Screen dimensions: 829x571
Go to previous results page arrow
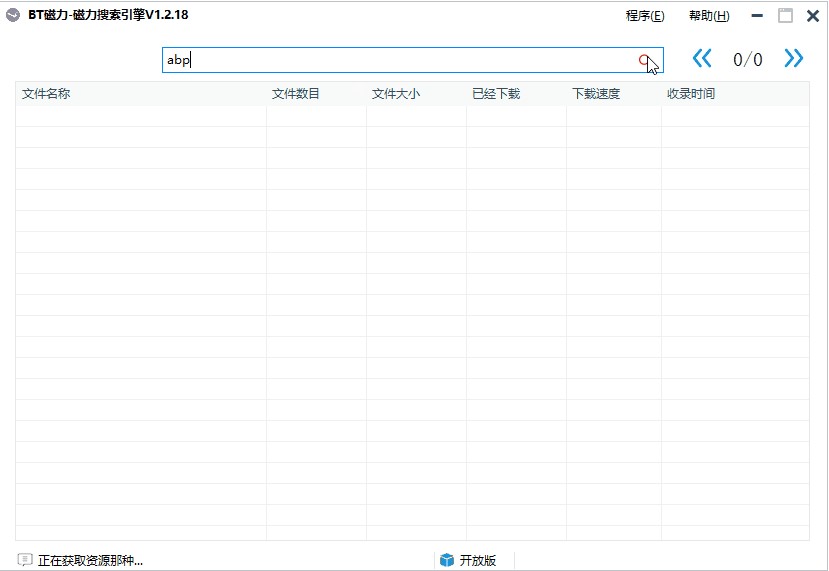702,59
